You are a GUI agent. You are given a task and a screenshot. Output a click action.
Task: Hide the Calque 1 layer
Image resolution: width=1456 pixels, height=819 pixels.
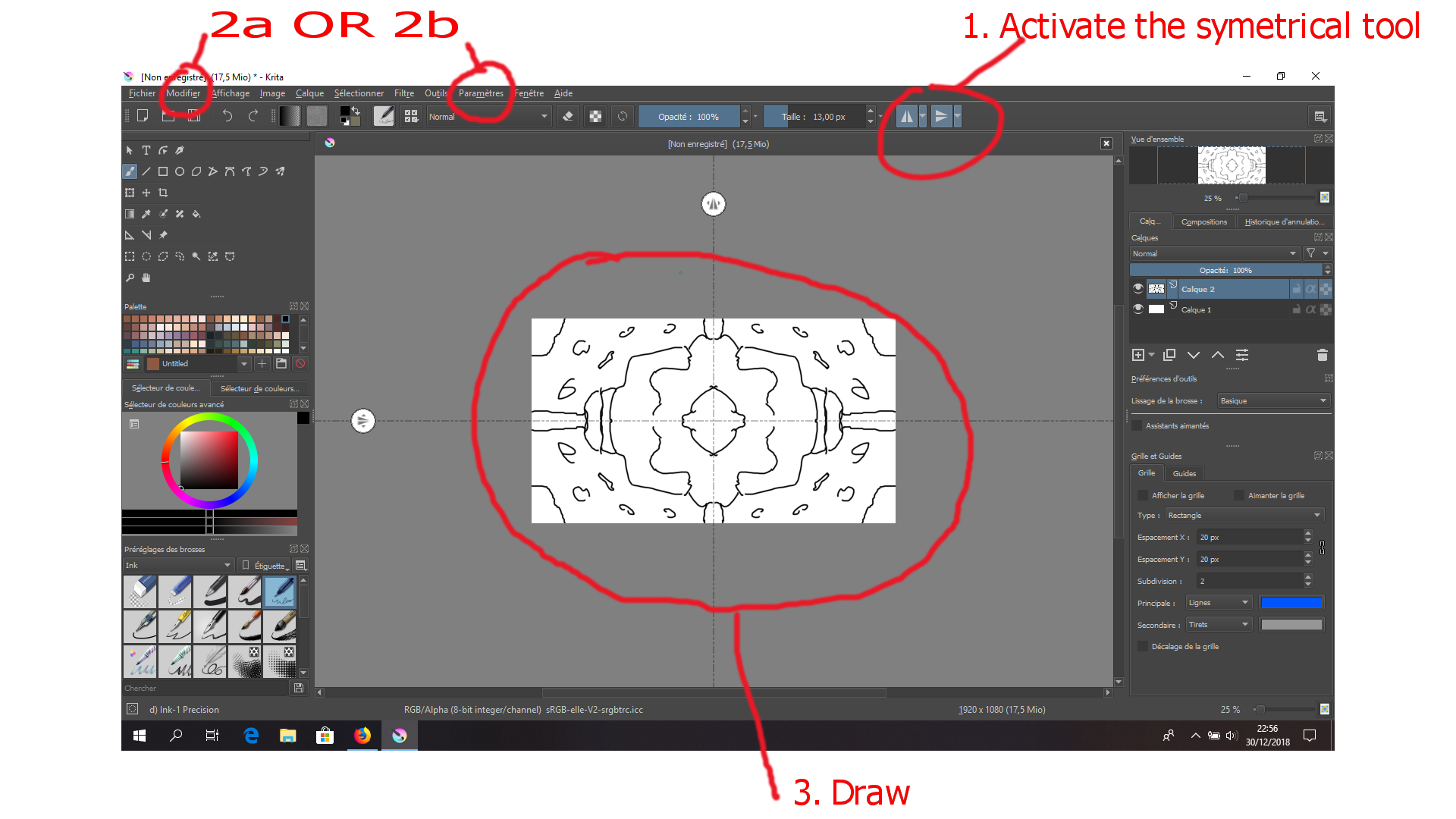pos(1137,309)
